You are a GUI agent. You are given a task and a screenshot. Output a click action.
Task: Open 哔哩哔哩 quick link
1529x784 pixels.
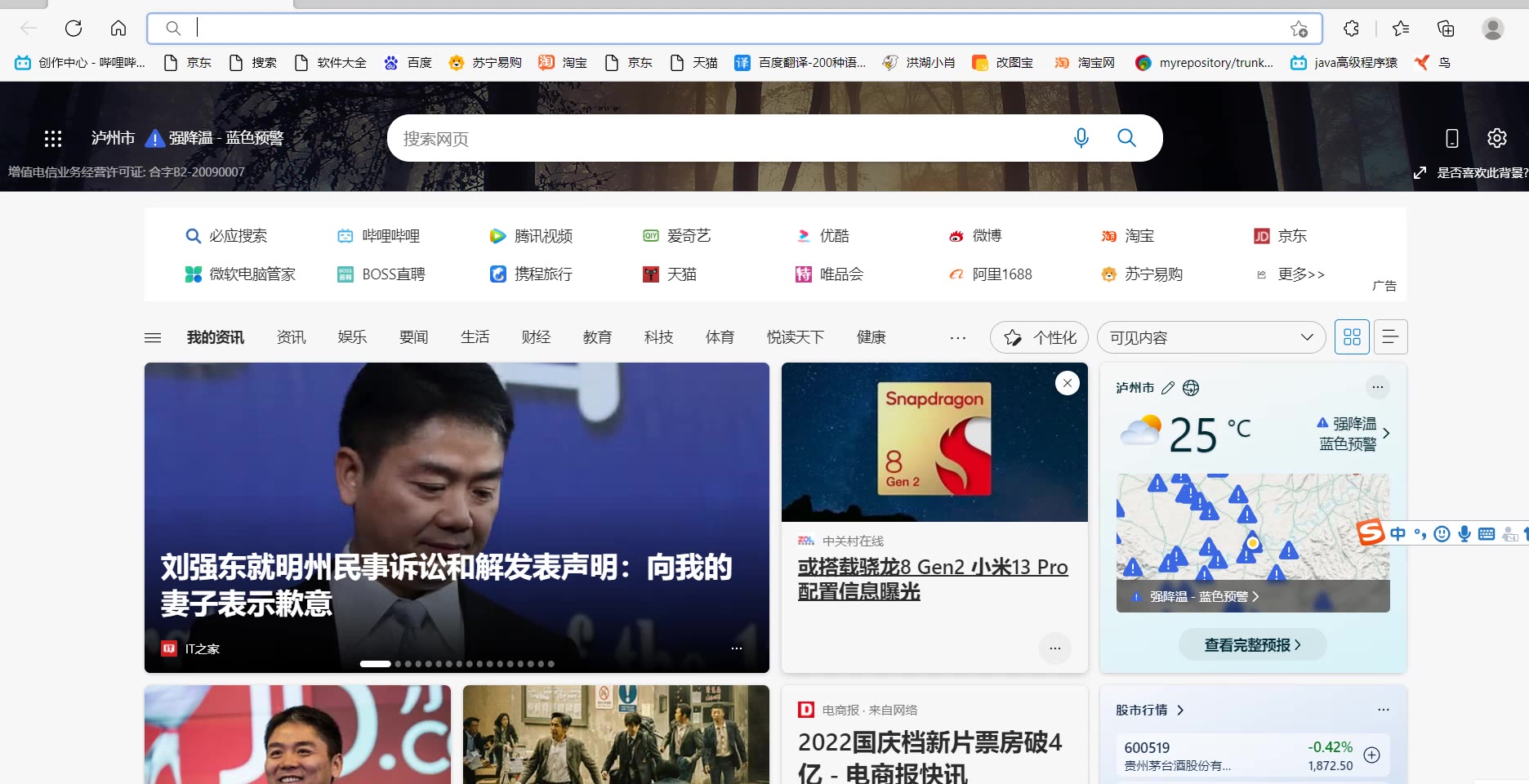379,236
